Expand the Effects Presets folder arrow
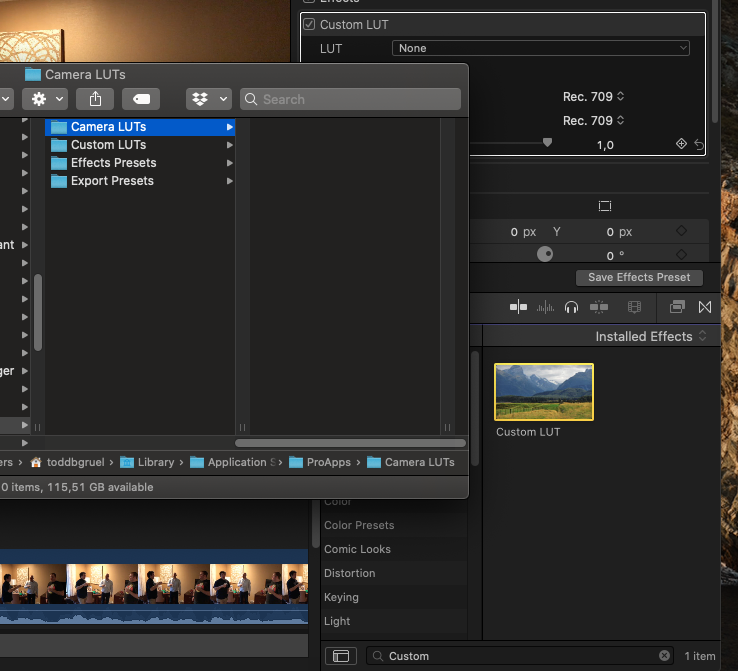 tap(230, 163)
